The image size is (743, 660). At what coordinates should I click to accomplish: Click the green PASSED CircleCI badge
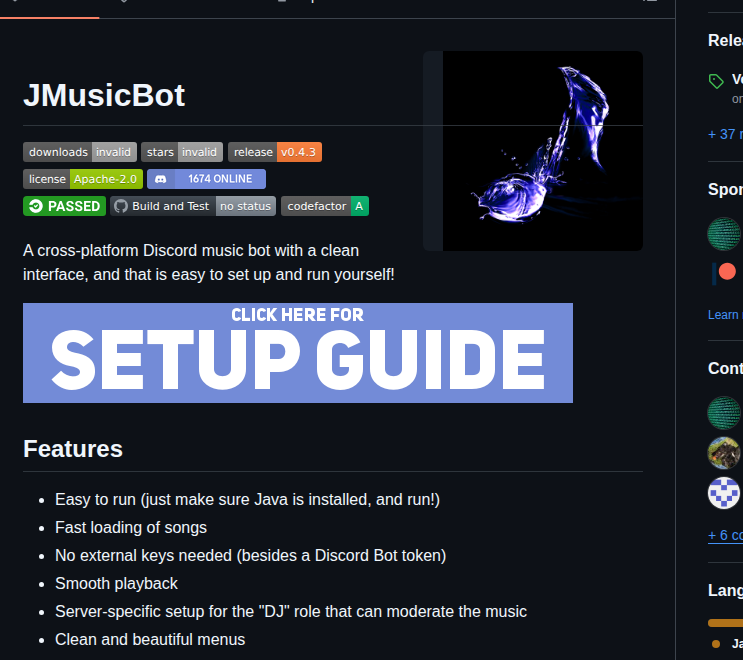[x=64, y=206]
